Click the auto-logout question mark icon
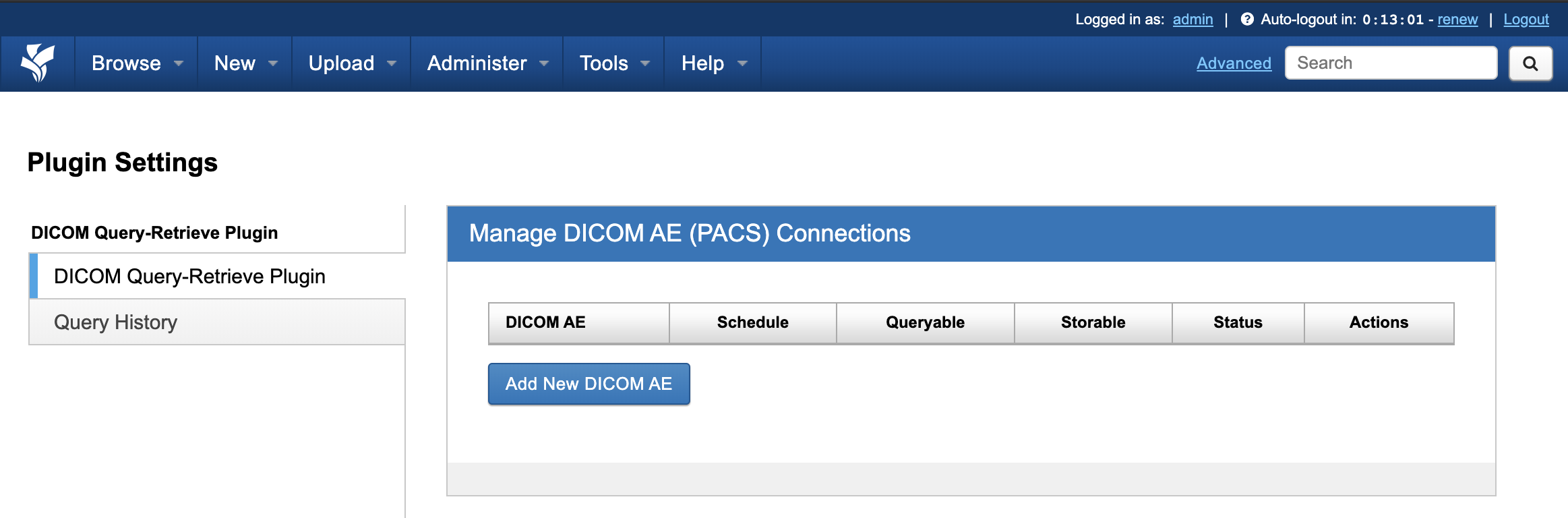Screen dimensions: 1568x518 [x=1247, y=20]
